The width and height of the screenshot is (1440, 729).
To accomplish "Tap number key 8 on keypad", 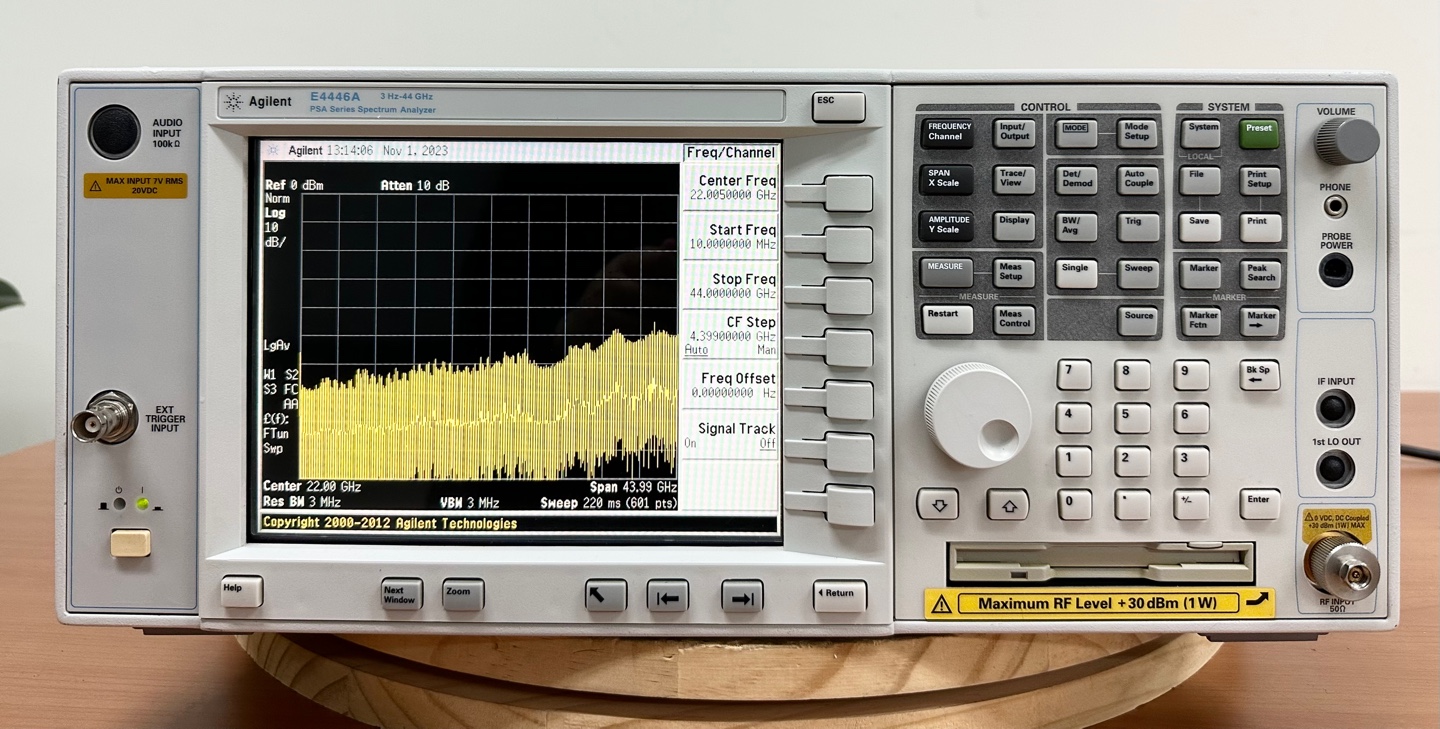I will point(1132,374).
